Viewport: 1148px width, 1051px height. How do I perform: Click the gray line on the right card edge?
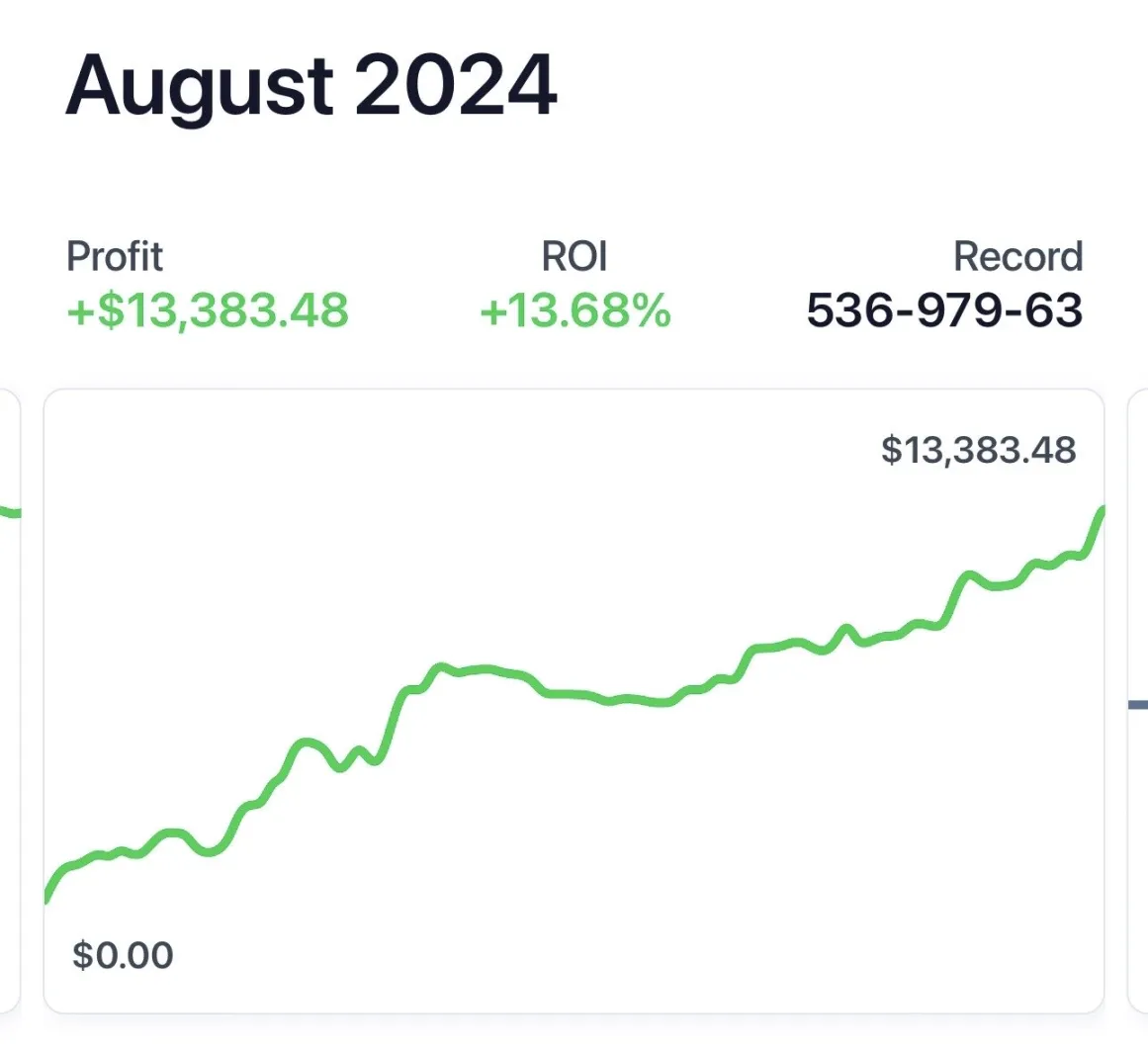pyautogui.click(x=1139, y=705)
